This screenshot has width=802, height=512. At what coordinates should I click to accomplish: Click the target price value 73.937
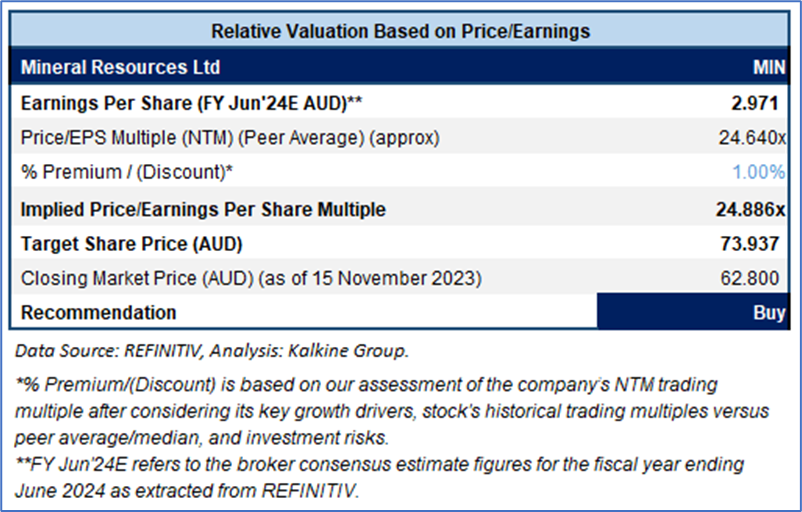click(x=761, y=244)
